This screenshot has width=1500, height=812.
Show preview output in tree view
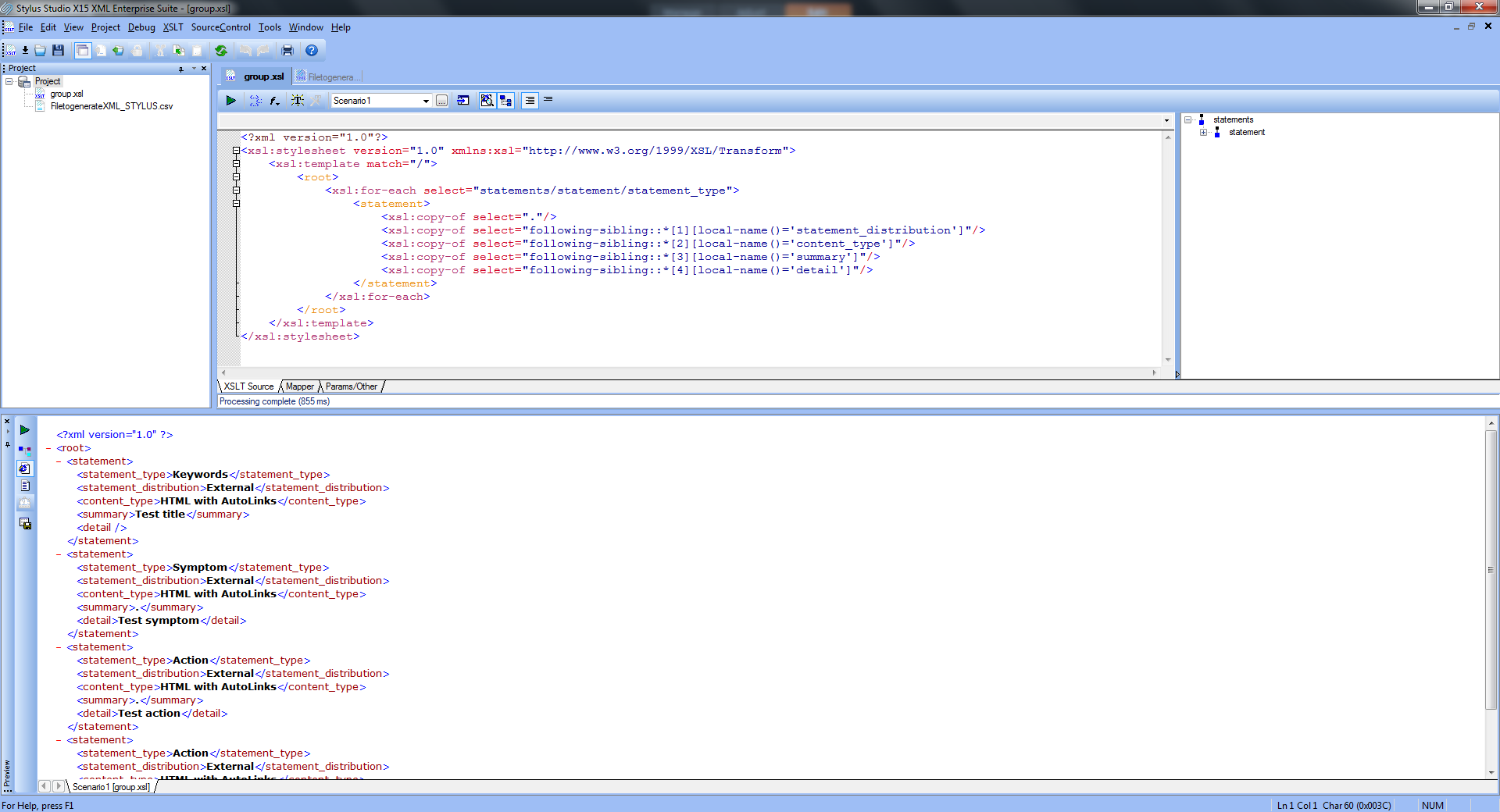25,451
